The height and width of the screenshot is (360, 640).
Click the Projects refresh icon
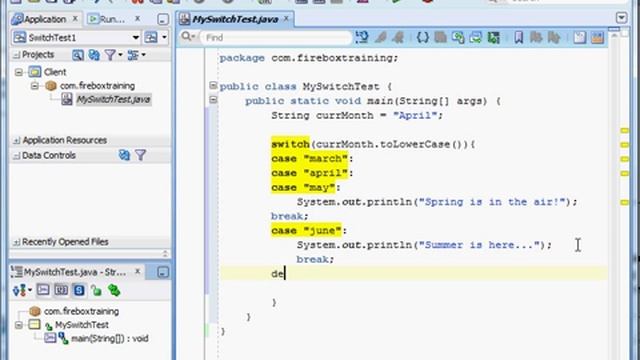[94, 55]
